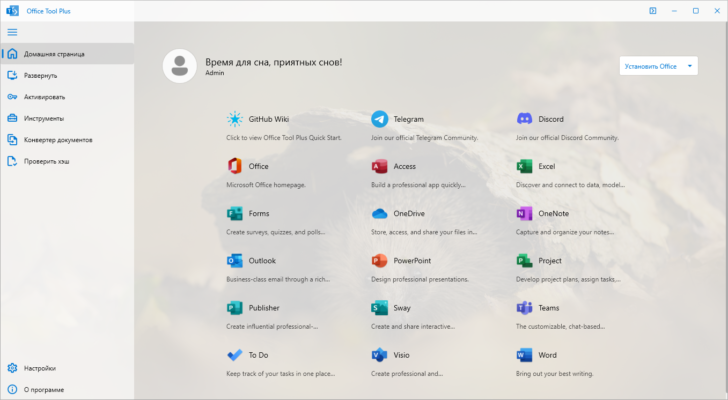Click 'Click to view Office Tool Plus Quick Start.'
Screen dimensions: 728x400
coord(284,138)
